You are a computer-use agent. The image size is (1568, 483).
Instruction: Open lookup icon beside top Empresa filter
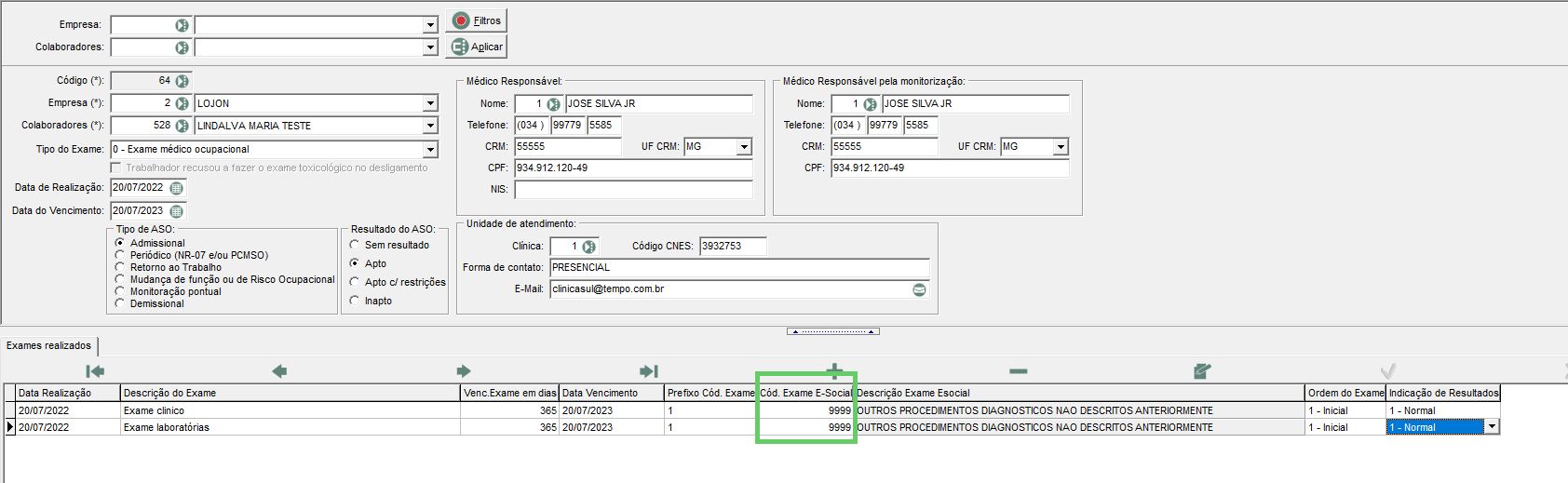coord(182,25)
